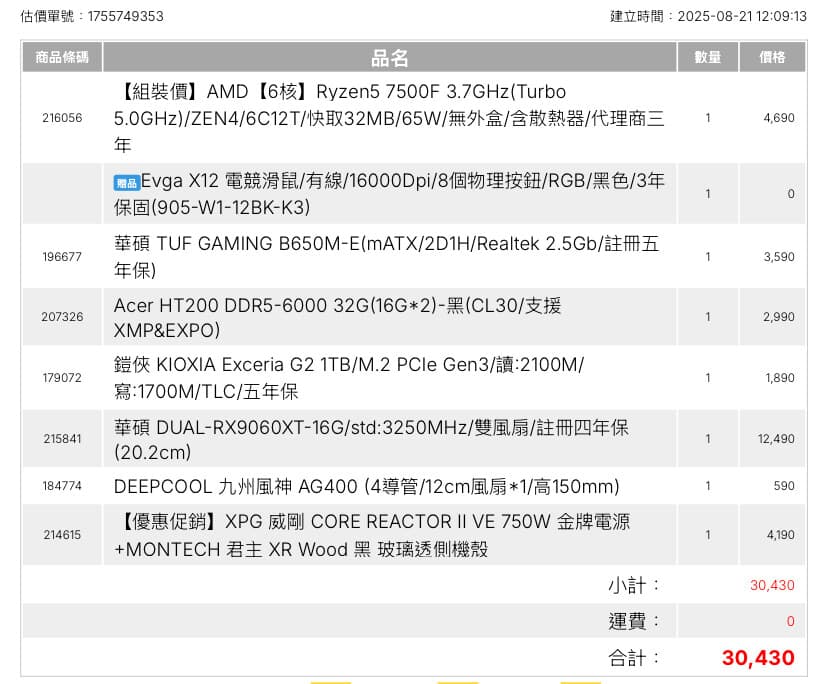Click the 合計 label

pyautogui.click(x=634, y=658)
